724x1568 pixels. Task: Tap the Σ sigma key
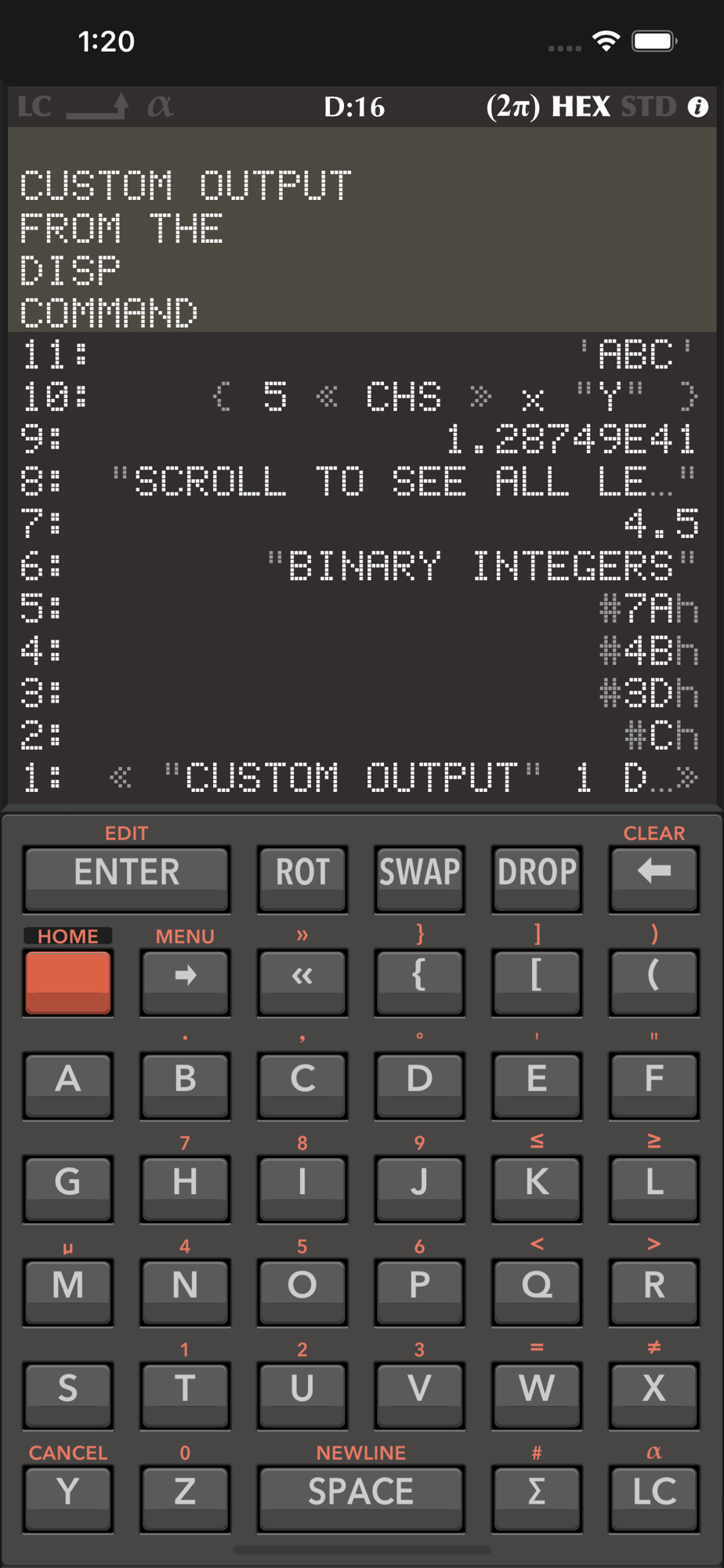pyautogui.click(x=537, y=1497)
